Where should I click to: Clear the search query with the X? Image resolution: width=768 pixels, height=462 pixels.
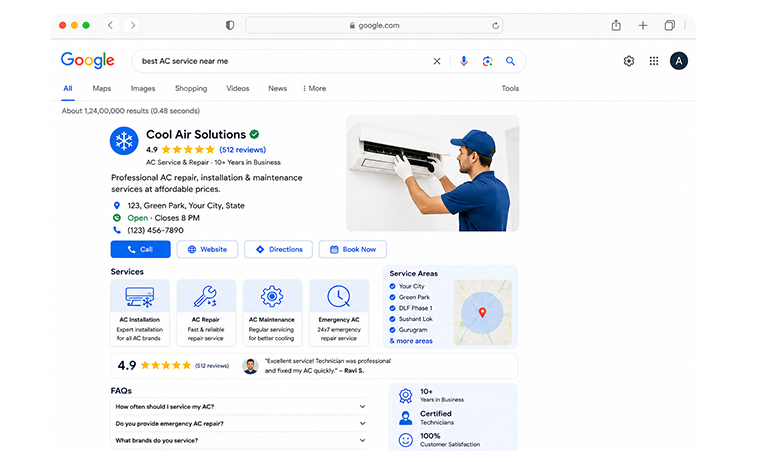tap(436, 61)
